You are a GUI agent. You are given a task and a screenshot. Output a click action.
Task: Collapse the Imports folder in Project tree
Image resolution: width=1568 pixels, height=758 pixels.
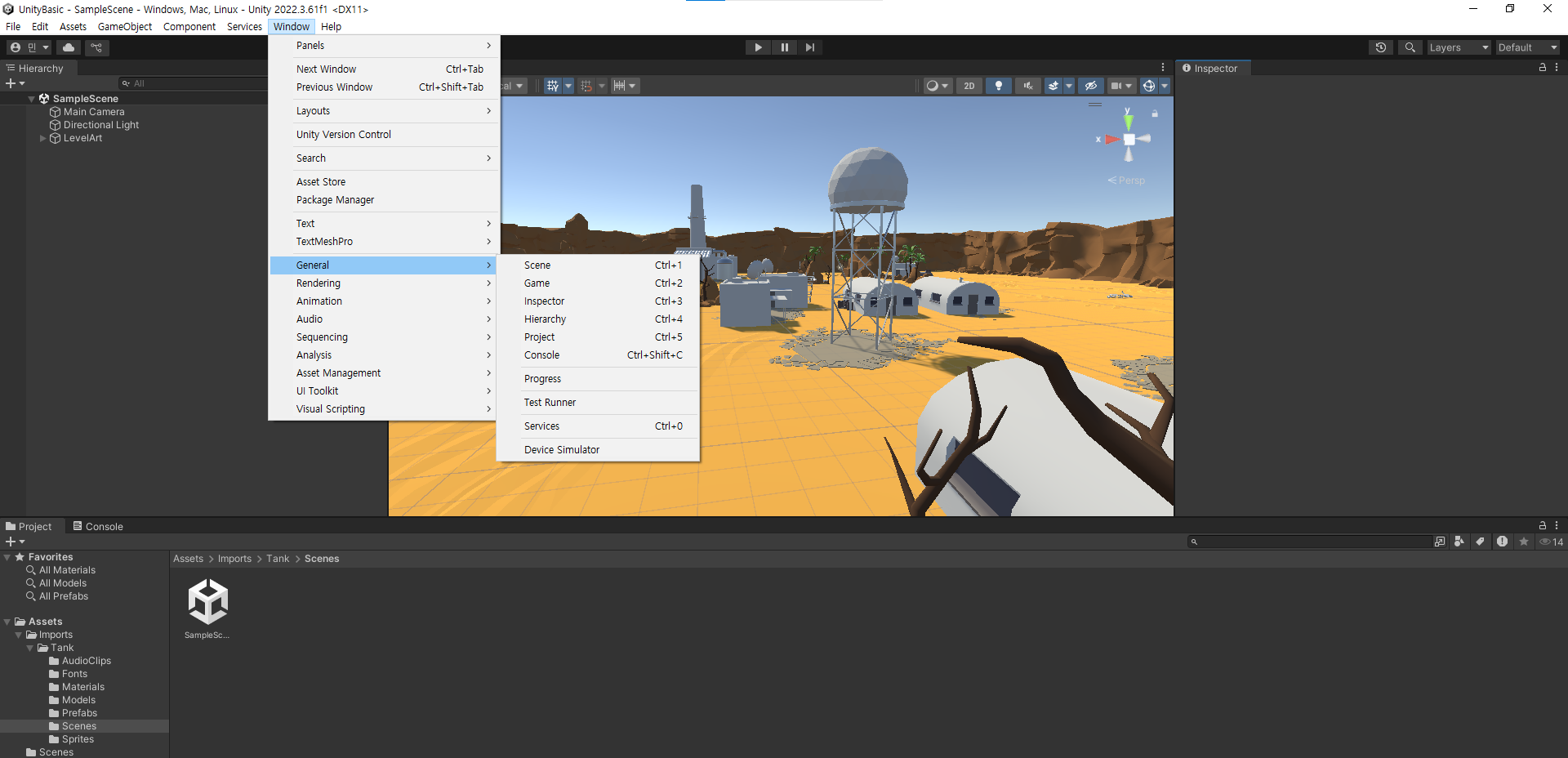pyautogui.click(x=19, y=635)
